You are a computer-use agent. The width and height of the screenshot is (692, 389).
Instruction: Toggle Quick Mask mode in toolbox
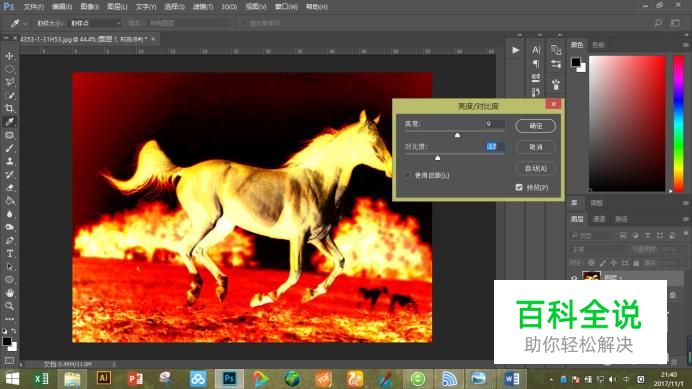[x=9, y=360]
